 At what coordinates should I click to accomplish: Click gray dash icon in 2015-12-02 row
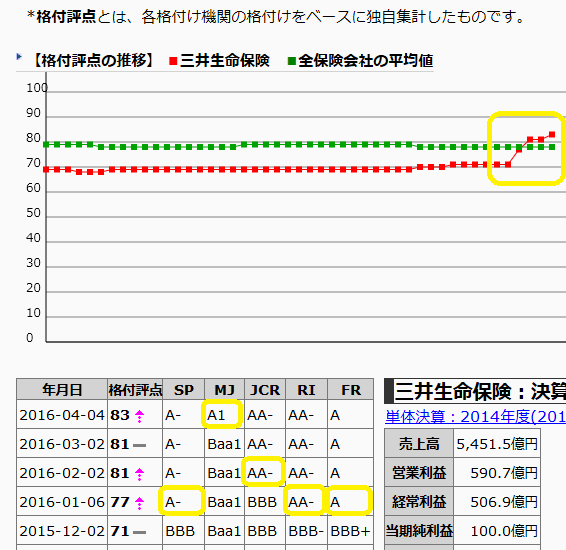tap(139, 532)
